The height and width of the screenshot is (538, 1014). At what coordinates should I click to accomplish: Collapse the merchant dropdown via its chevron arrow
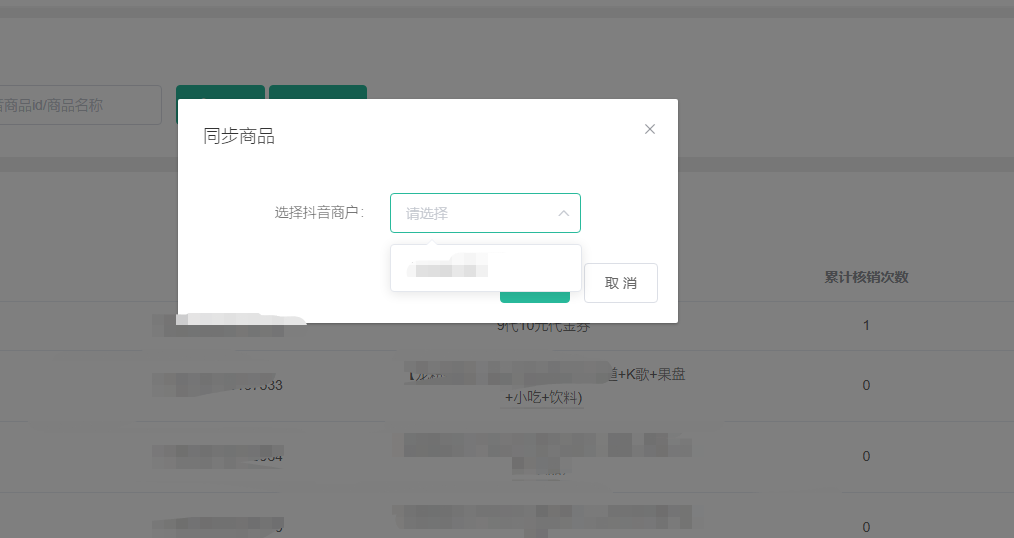(x=563, y=213)
